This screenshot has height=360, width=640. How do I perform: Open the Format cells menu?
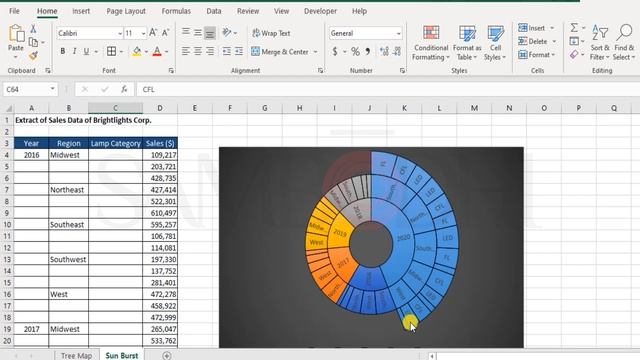[536, 54]
